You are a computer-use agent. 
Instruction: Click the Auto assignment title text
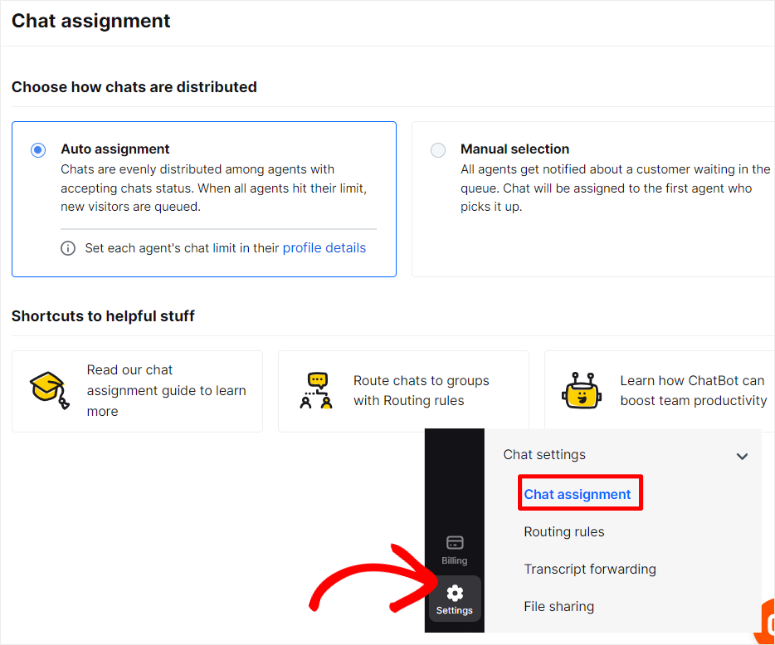[x=115, y=149]
